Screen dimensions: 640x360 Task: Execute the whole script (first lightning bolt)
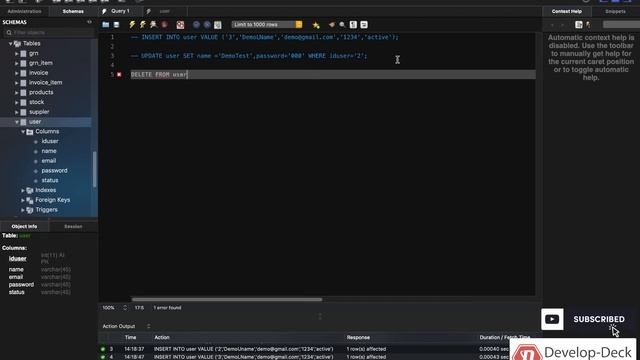point(132,25)
